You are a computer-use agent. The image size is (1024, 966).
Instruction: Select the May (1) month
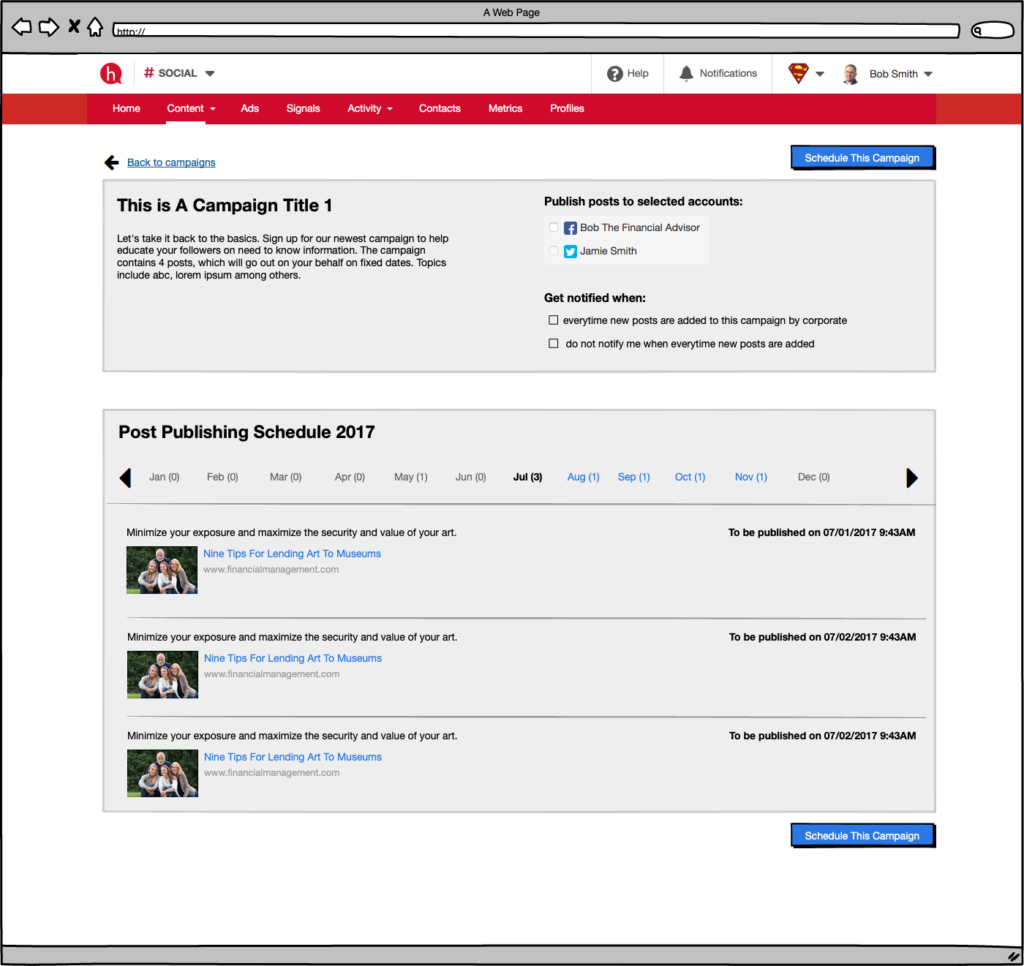point(411,477)
